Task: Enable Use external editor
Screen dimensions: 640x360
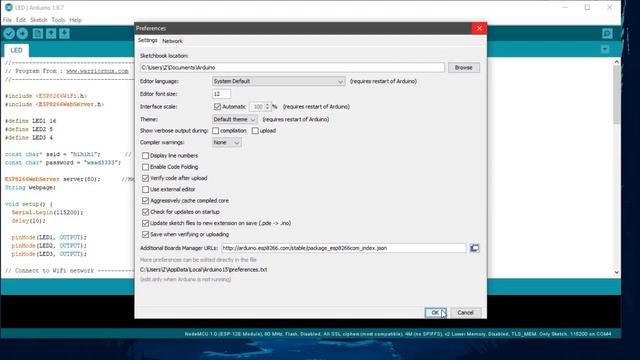Action: [x=145, y=189]
